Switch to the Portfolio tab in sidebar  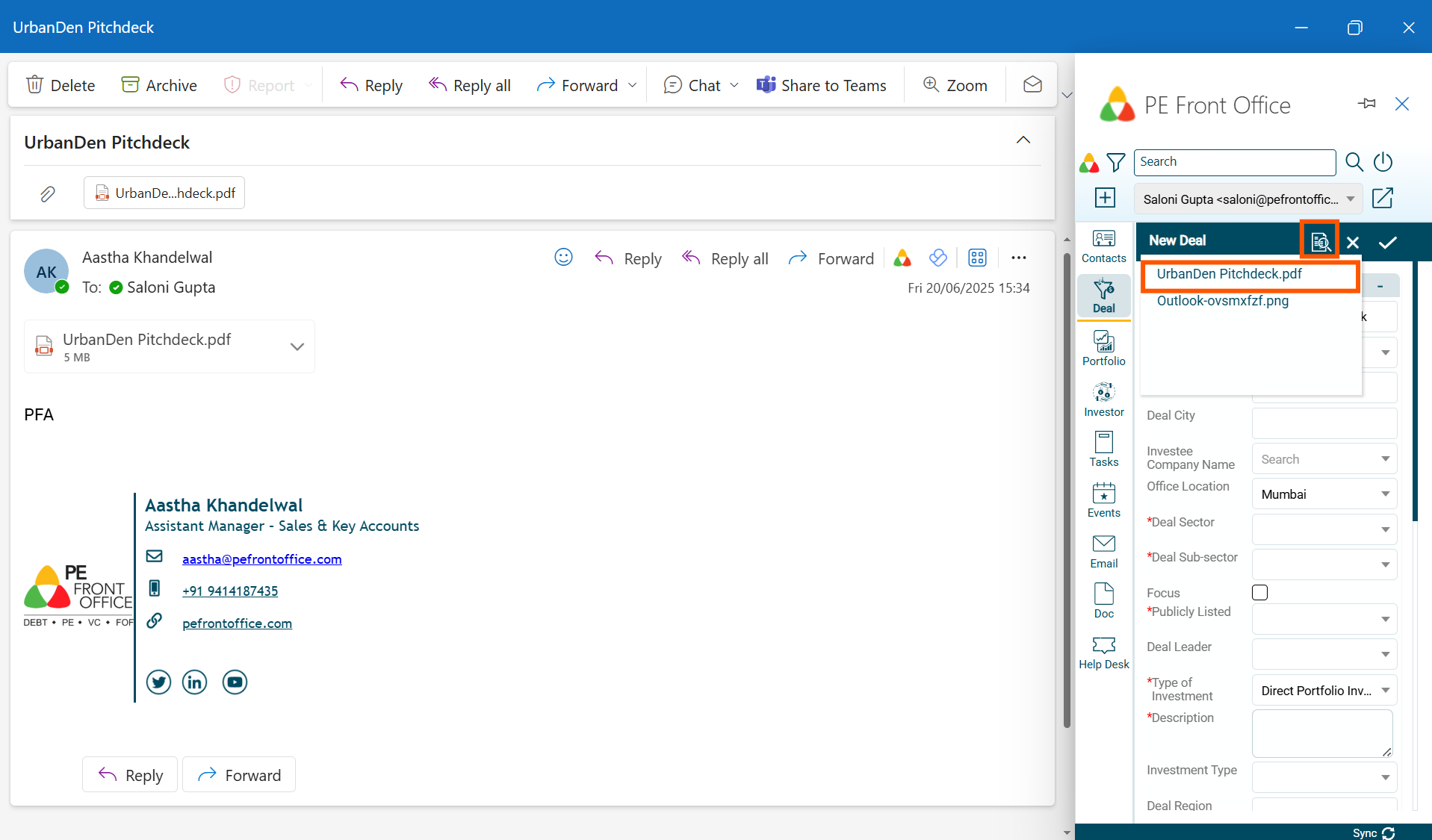point(1103,349)
